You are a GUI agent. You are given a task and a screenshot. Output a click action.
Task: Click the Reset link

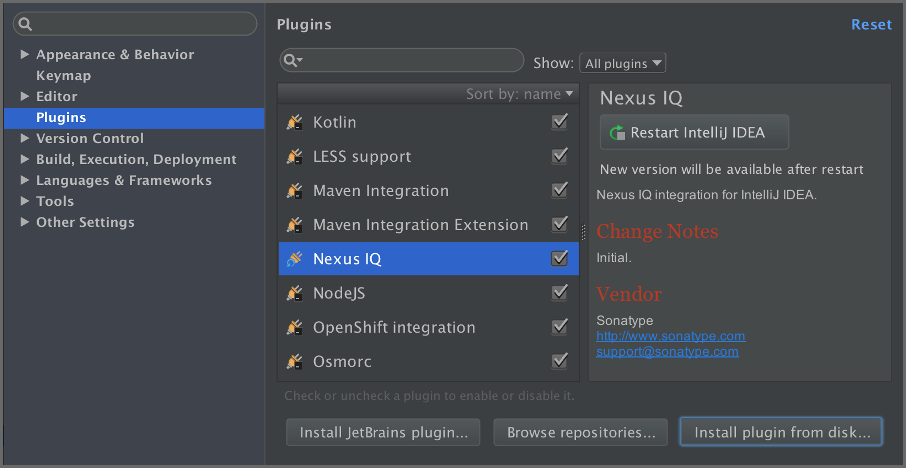click(871, 24)
